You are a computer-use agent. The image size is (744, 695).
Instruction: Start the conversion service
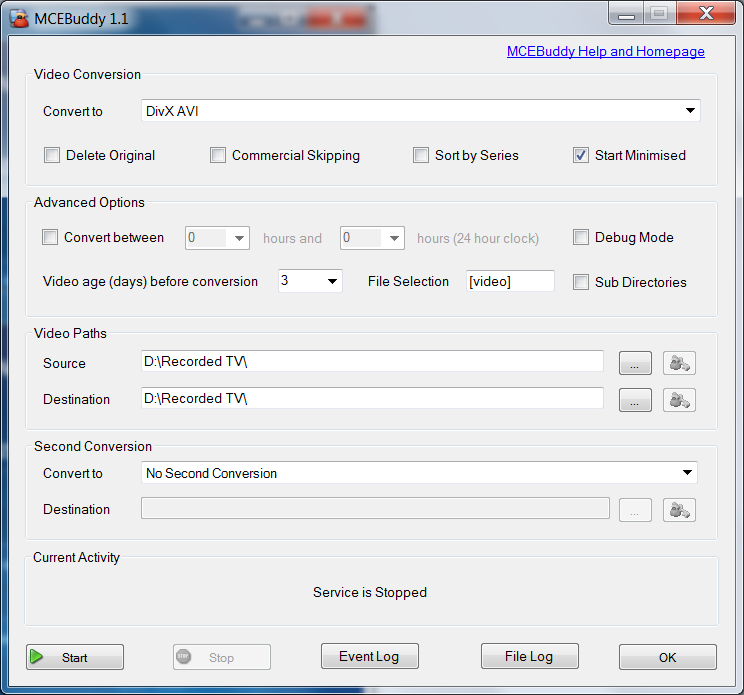(75, 657)
